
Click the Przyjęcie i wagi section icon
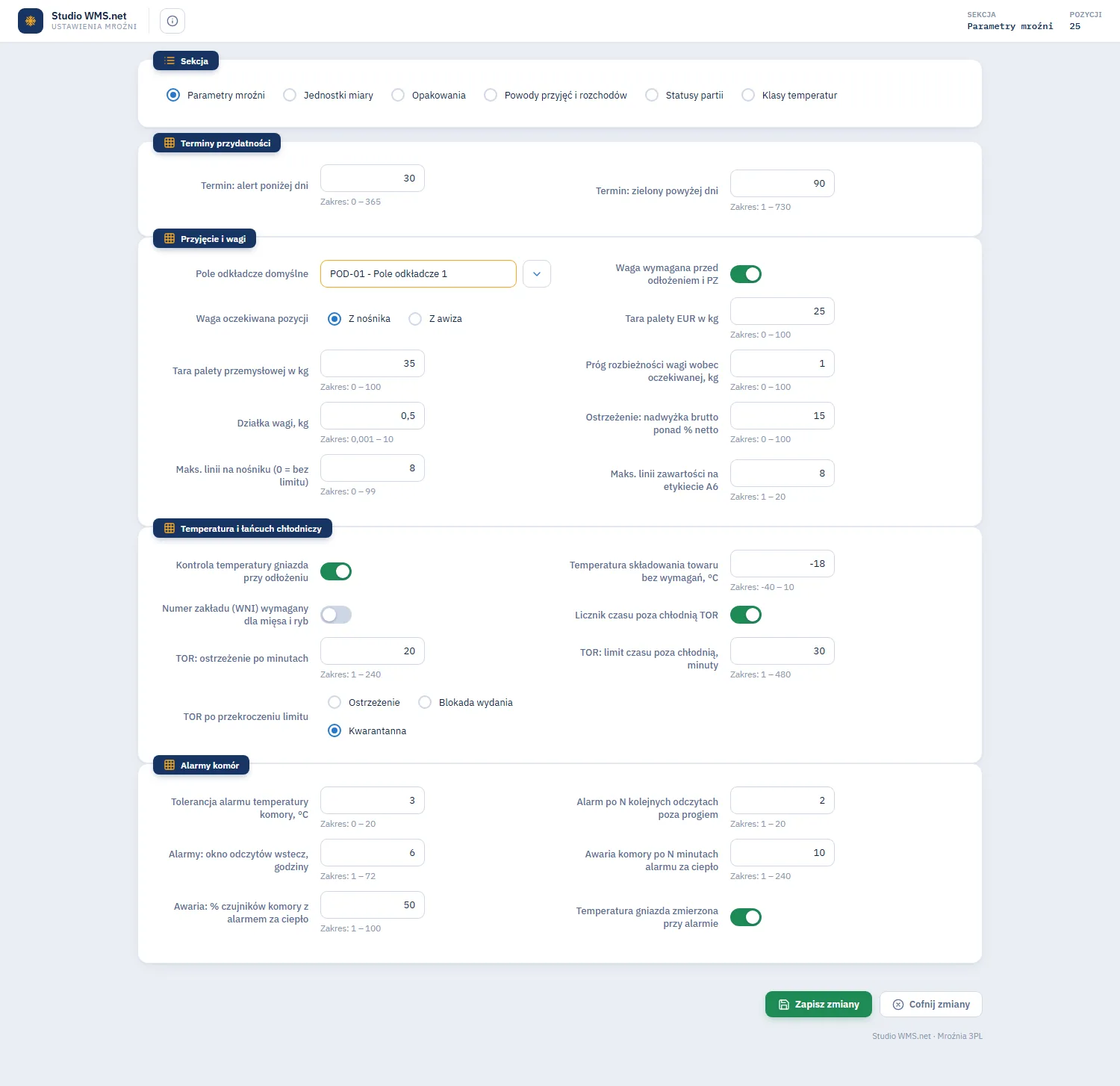[x=169, y=238]
